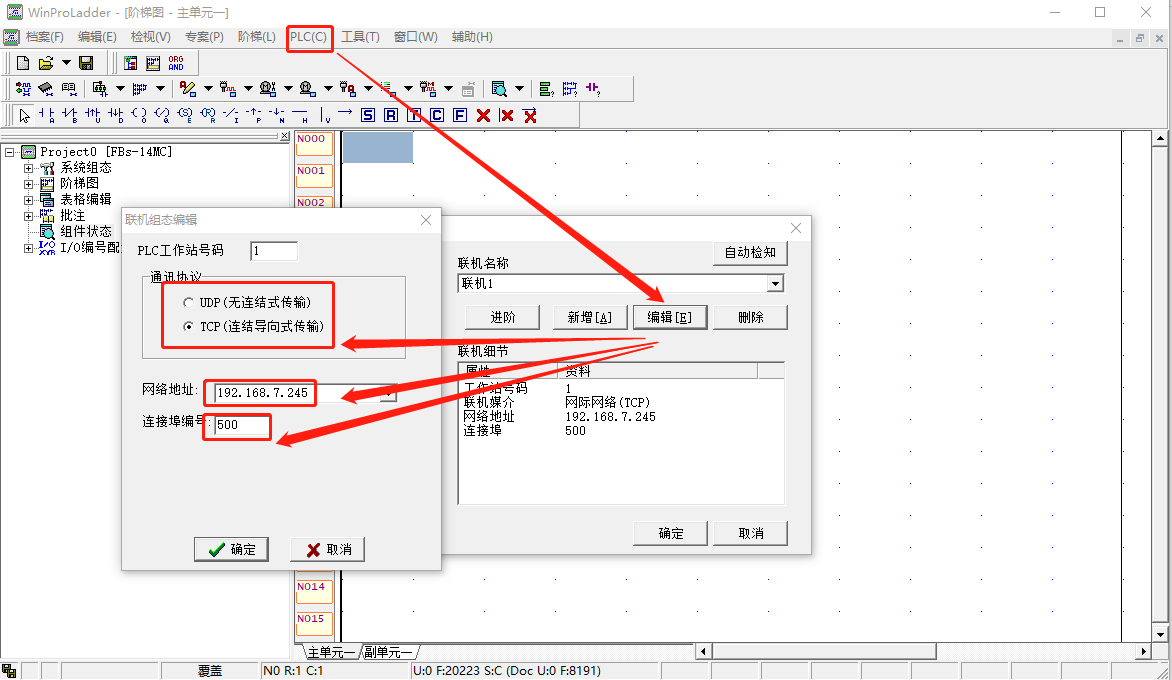1172x680 pixels.
Task: Expand the Project0 [FBs-14MC] root node
Action: 10,152
